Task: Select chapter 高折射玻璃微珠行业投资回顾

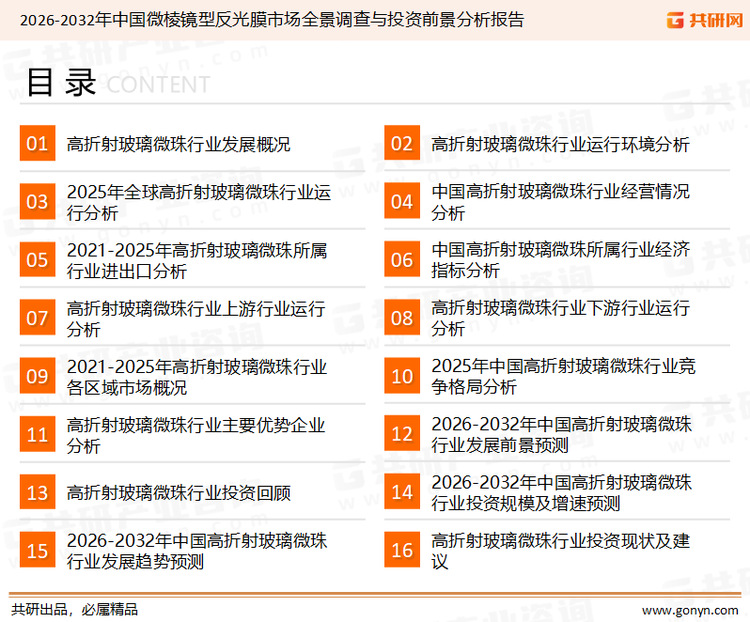Action: [x=178, y=493]
